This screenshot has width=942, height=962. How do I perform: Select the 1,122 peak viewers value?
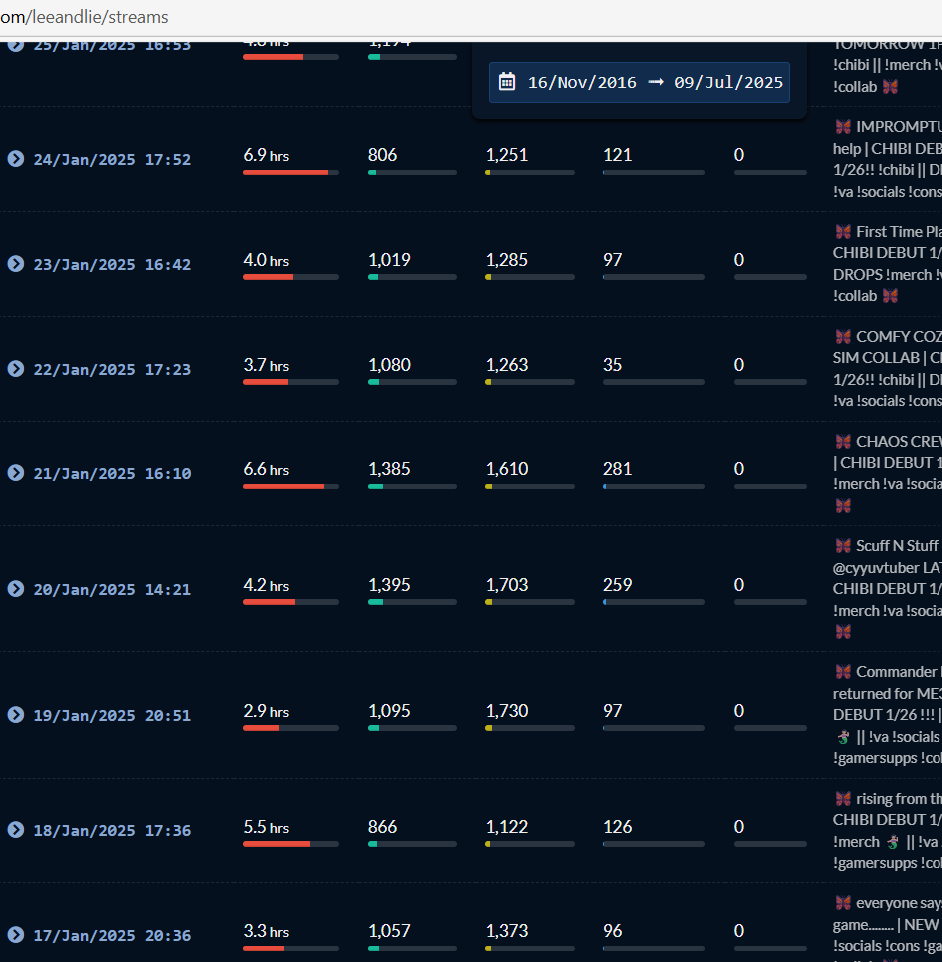507,826
